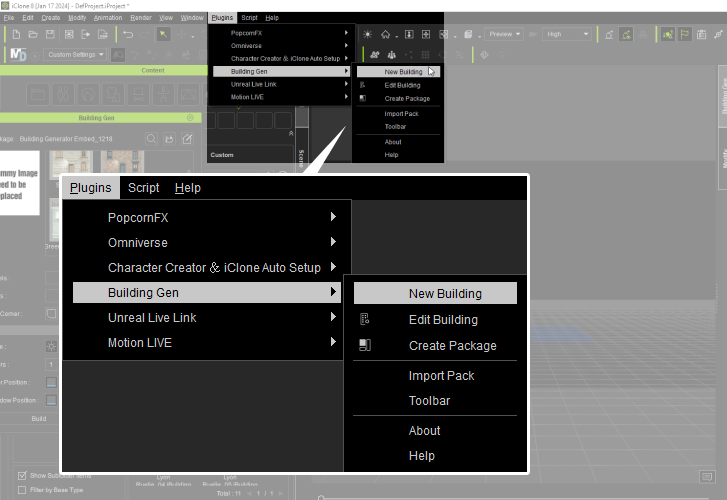
Task: Click the sun icon in building parameters
Action: 51,346
